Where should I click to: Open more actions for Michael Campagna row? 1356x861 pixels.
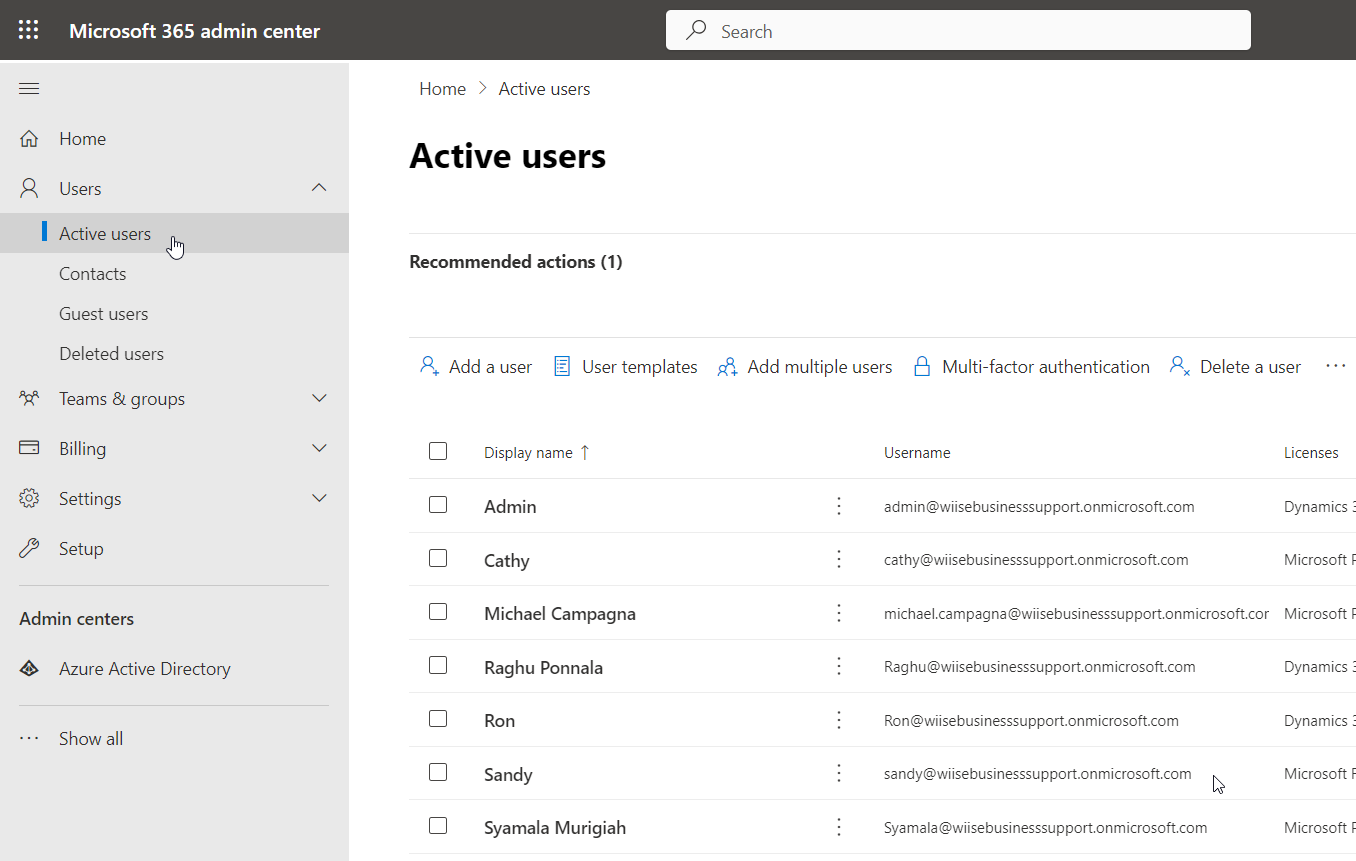pos(839,613)
